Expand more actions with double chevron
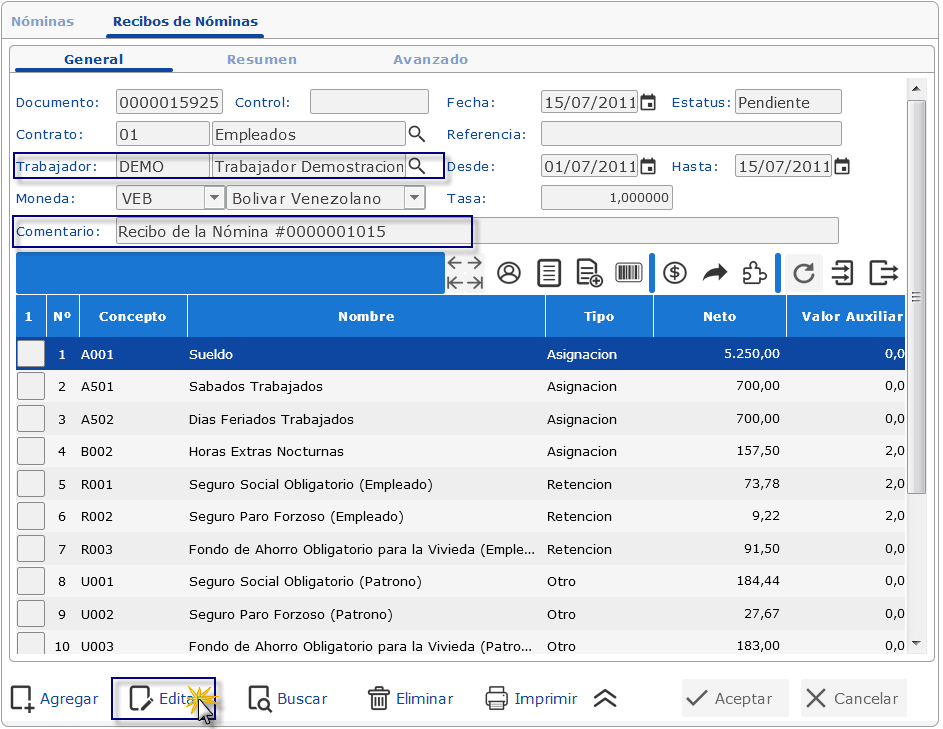The height and width of the screenshot is (729, 943). click(605, 699)
